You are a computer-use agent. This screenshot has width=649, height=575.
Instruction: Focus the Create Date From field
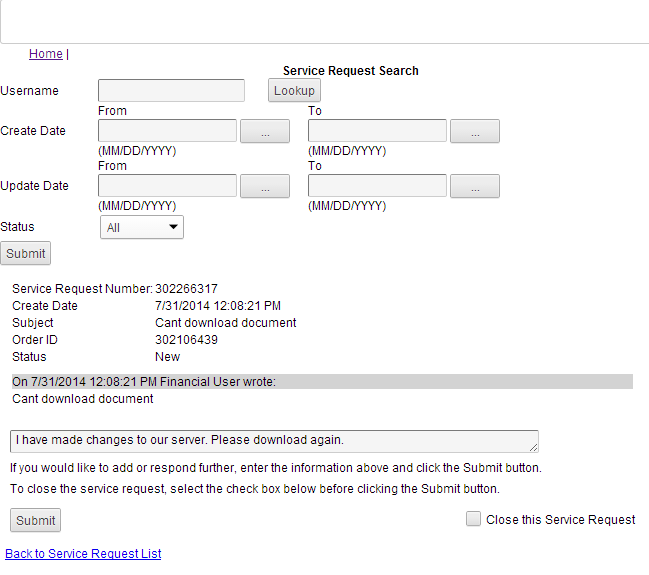coord(167,131)
